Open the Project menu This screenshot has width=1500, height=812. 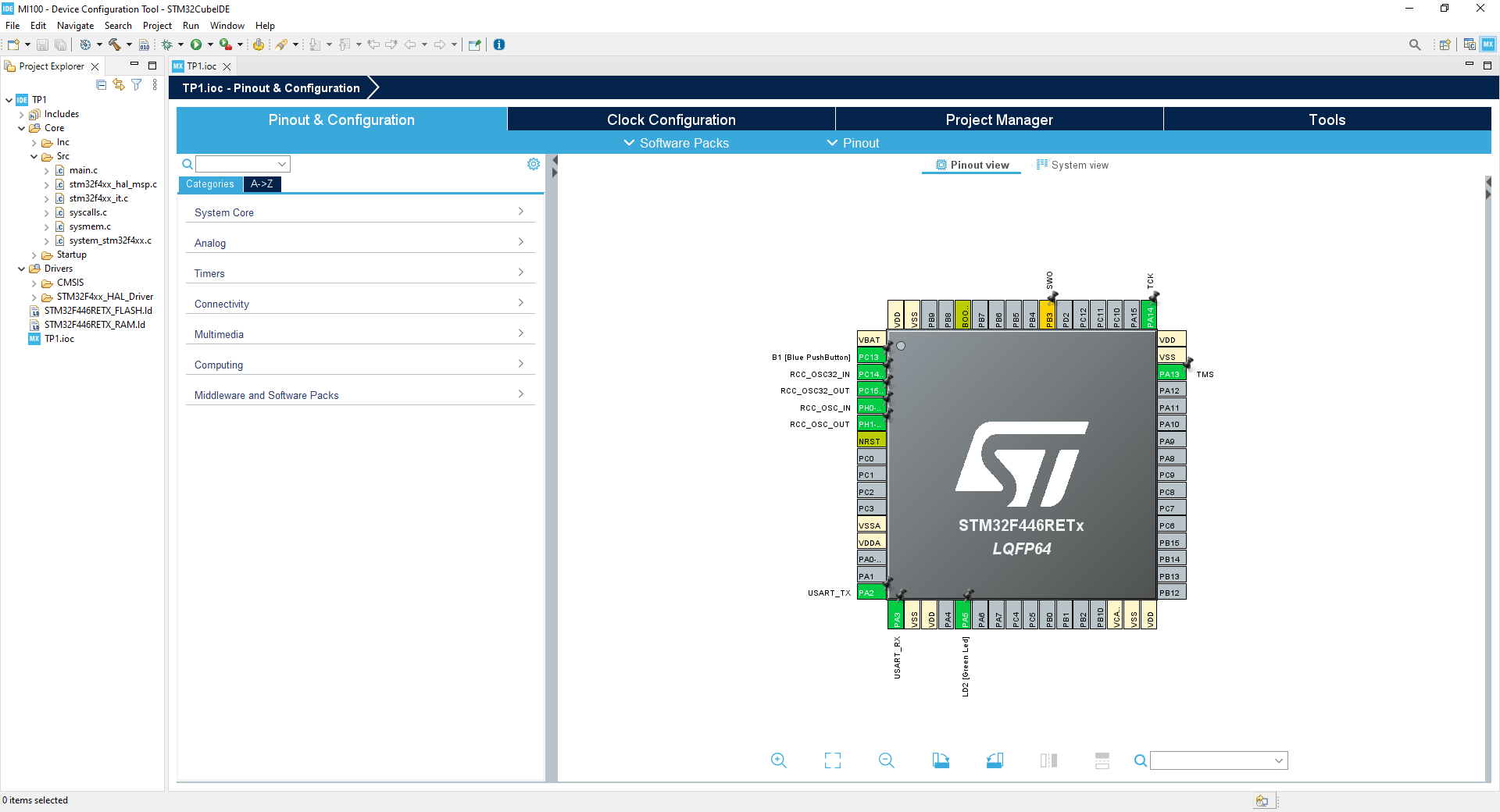click(x=157, y=26)
